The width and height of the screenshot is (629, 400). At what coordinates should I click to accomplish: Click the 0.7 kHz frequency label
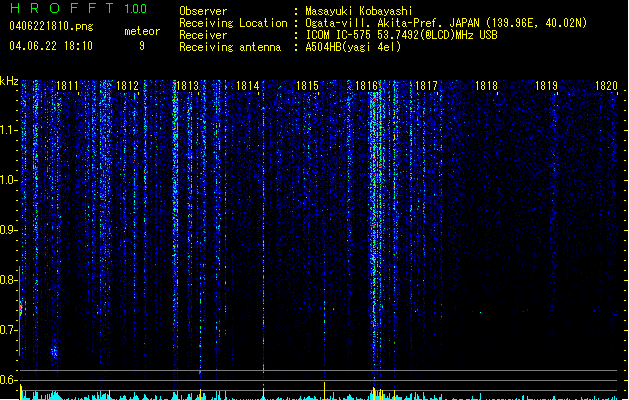(x=9, y=330)
